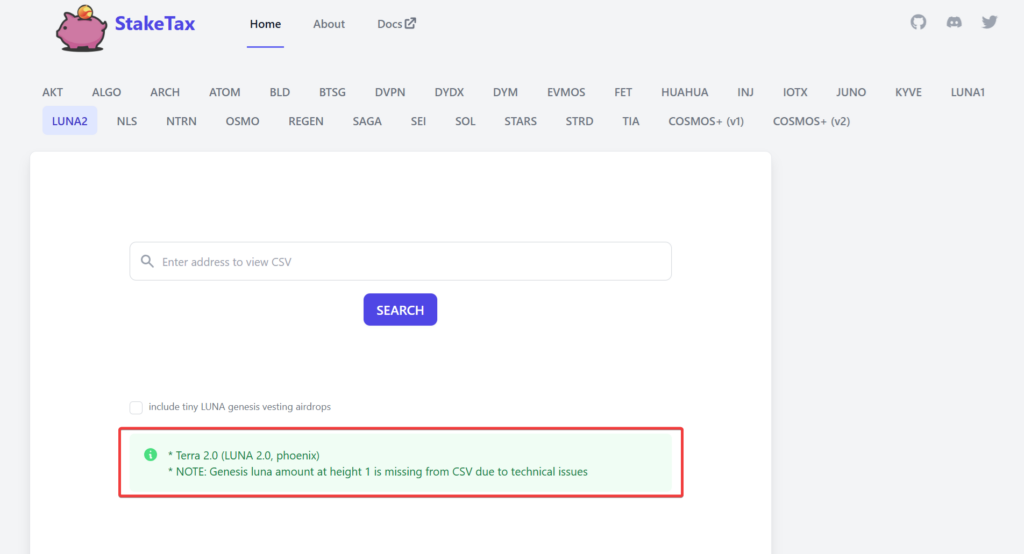Viewport: 1024px width, 554px height.
Task: Open the Twitter bird icon link
Action: point(989,22)
